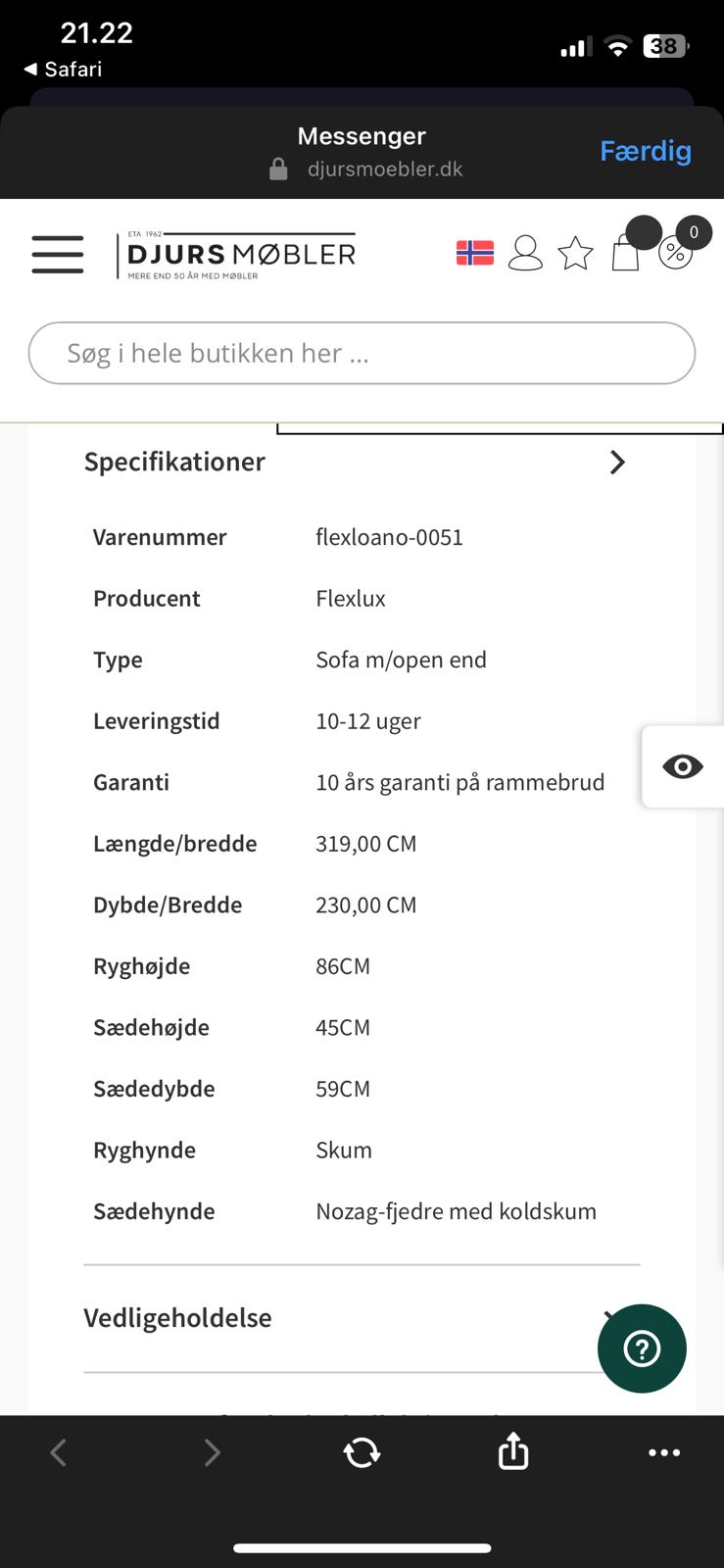The height and width of the screenshot is (1568, 724).
Task: Select the Flexlux producer value
Action: pyautogui.click(x=350, y=598)
